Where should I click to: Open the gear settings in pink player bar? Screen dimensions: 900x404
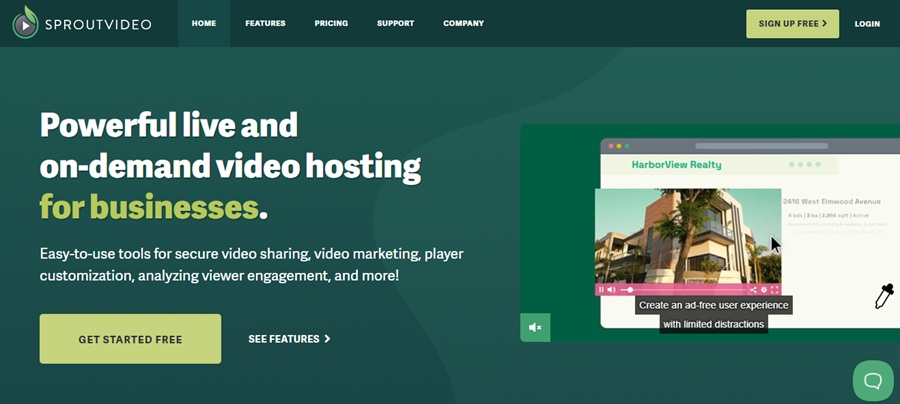click(764, 290)
